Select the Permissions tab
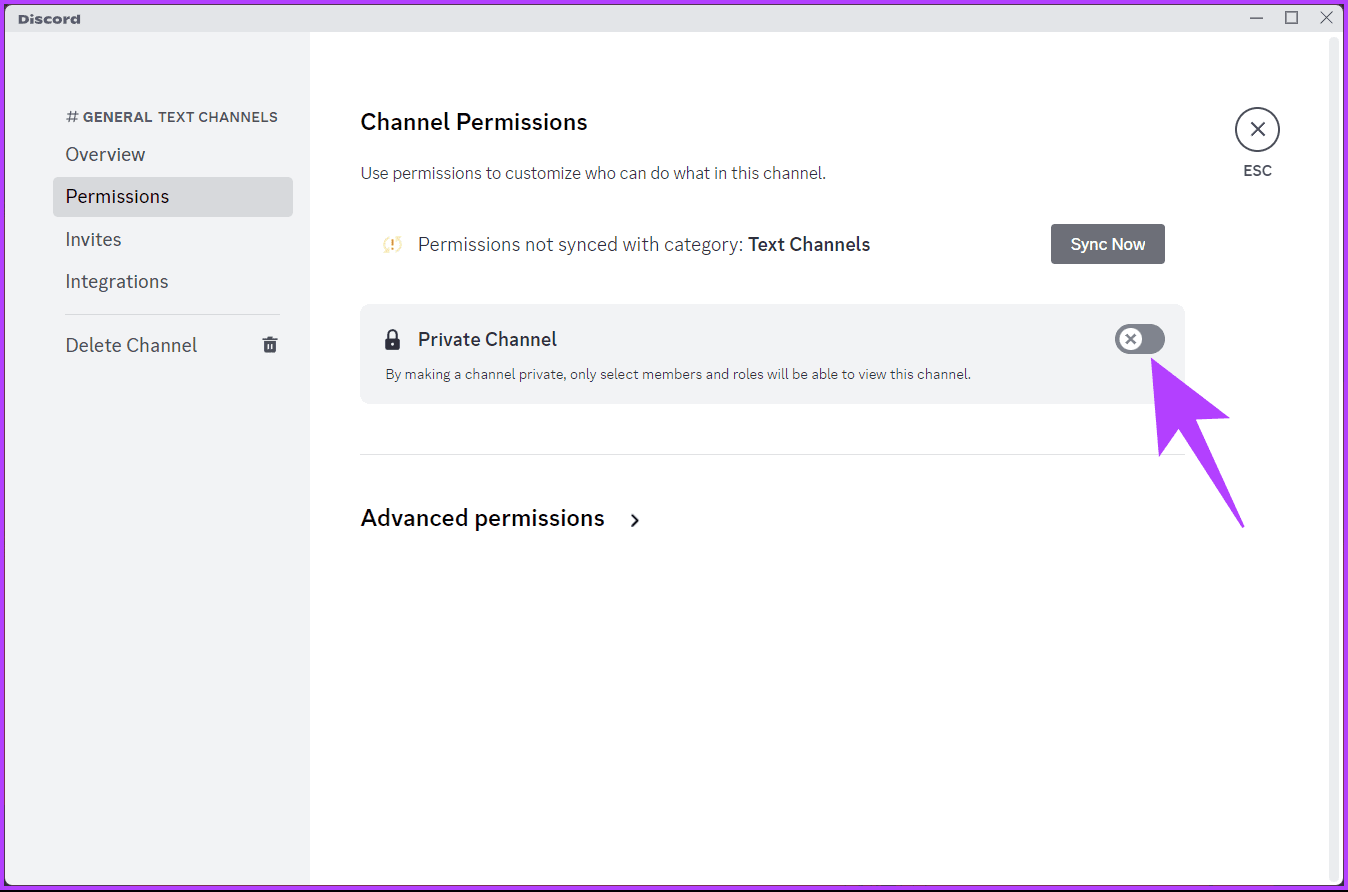1348x892 pixels. tap(117, 196)
